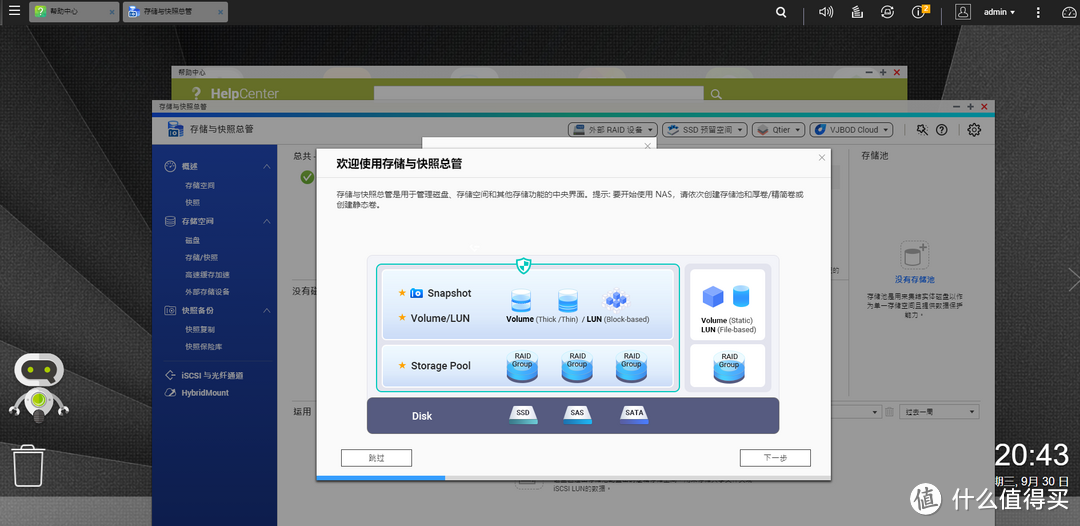Expand the admin account dropdown
The image size is (1080, 526).
coord(999,12)
